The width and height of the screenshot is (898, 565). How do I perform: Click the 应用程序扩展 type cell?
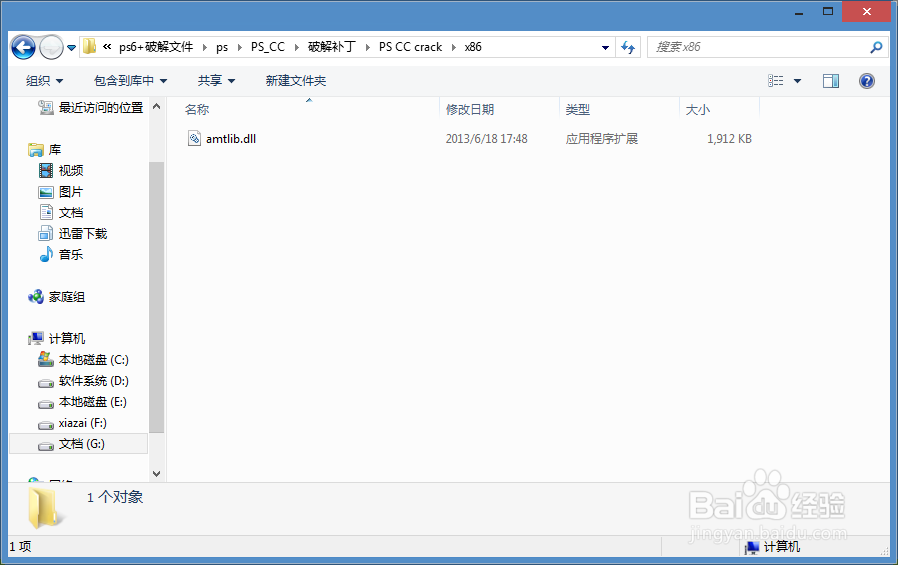601,139
